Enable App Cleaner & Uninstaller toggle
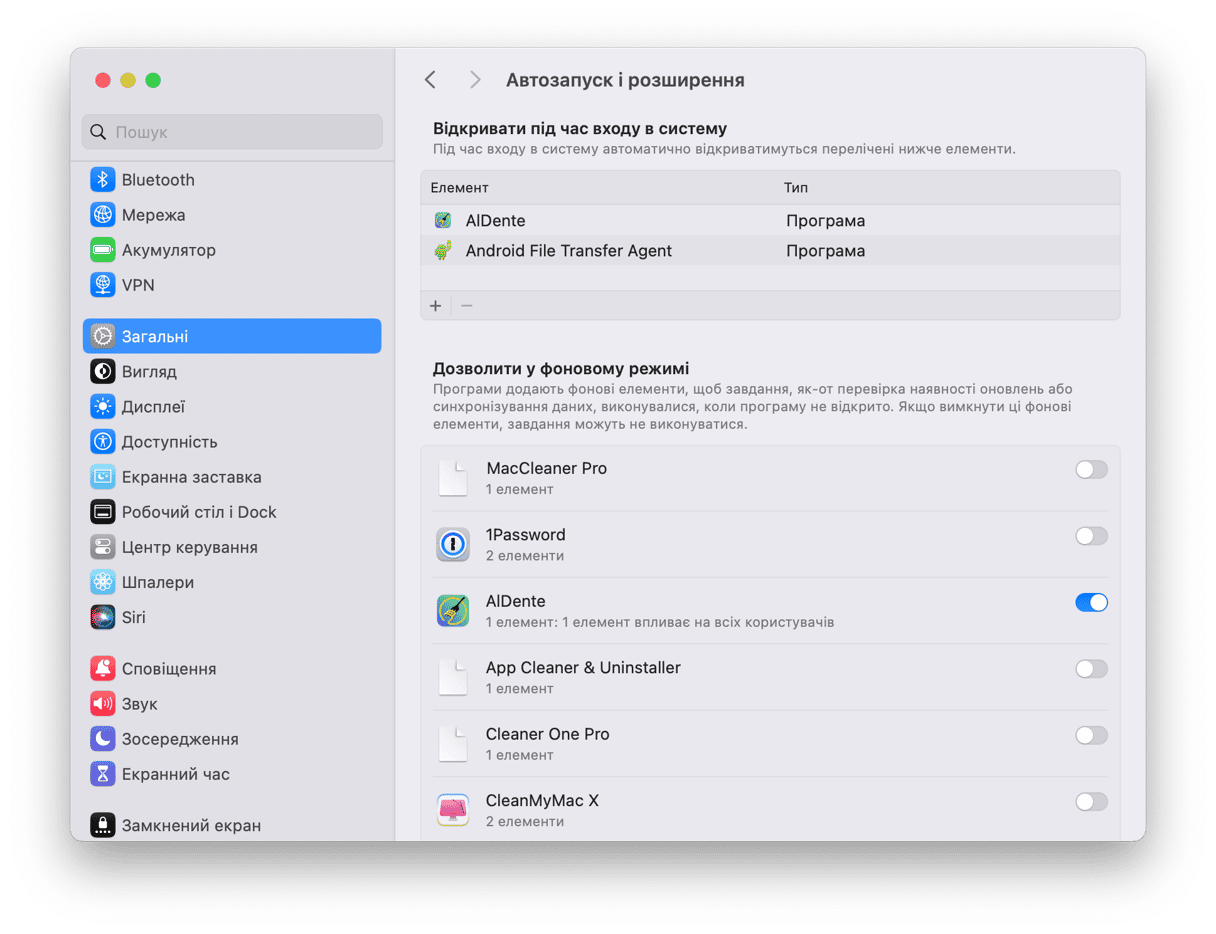This screenshot has width=1216, height=934. point(1091,669)
